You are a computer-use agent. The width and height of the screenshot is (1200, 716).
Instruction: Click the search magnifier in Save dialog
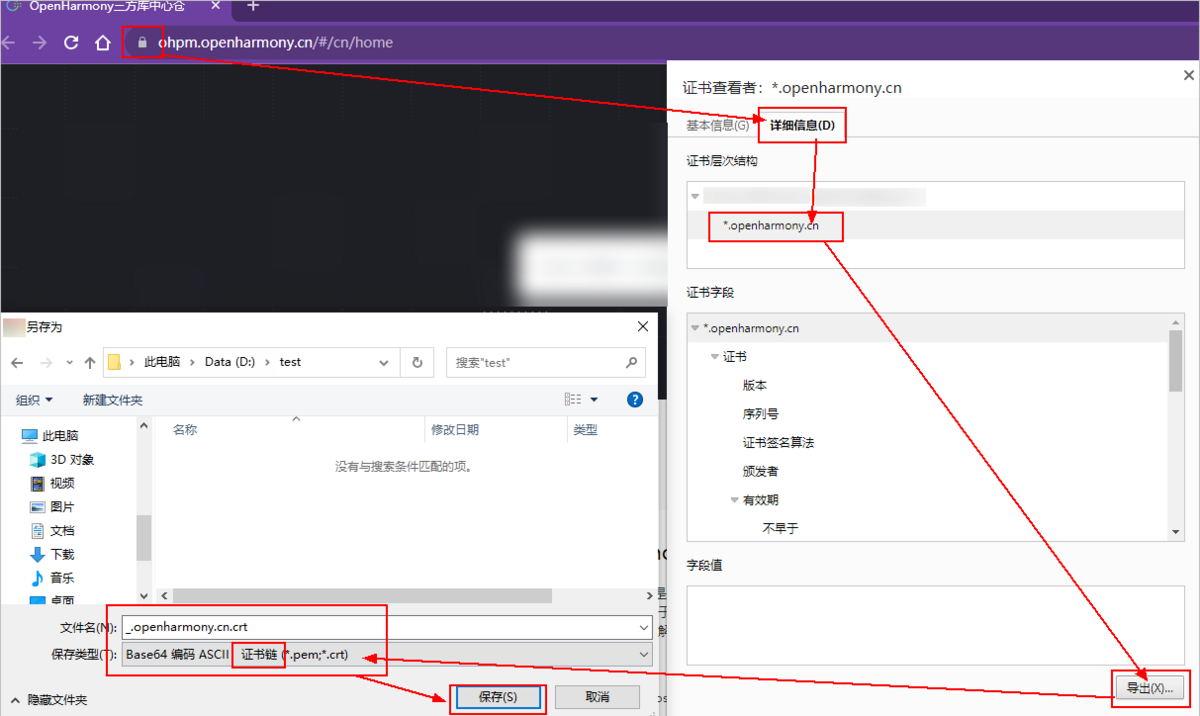click(631, 362)
